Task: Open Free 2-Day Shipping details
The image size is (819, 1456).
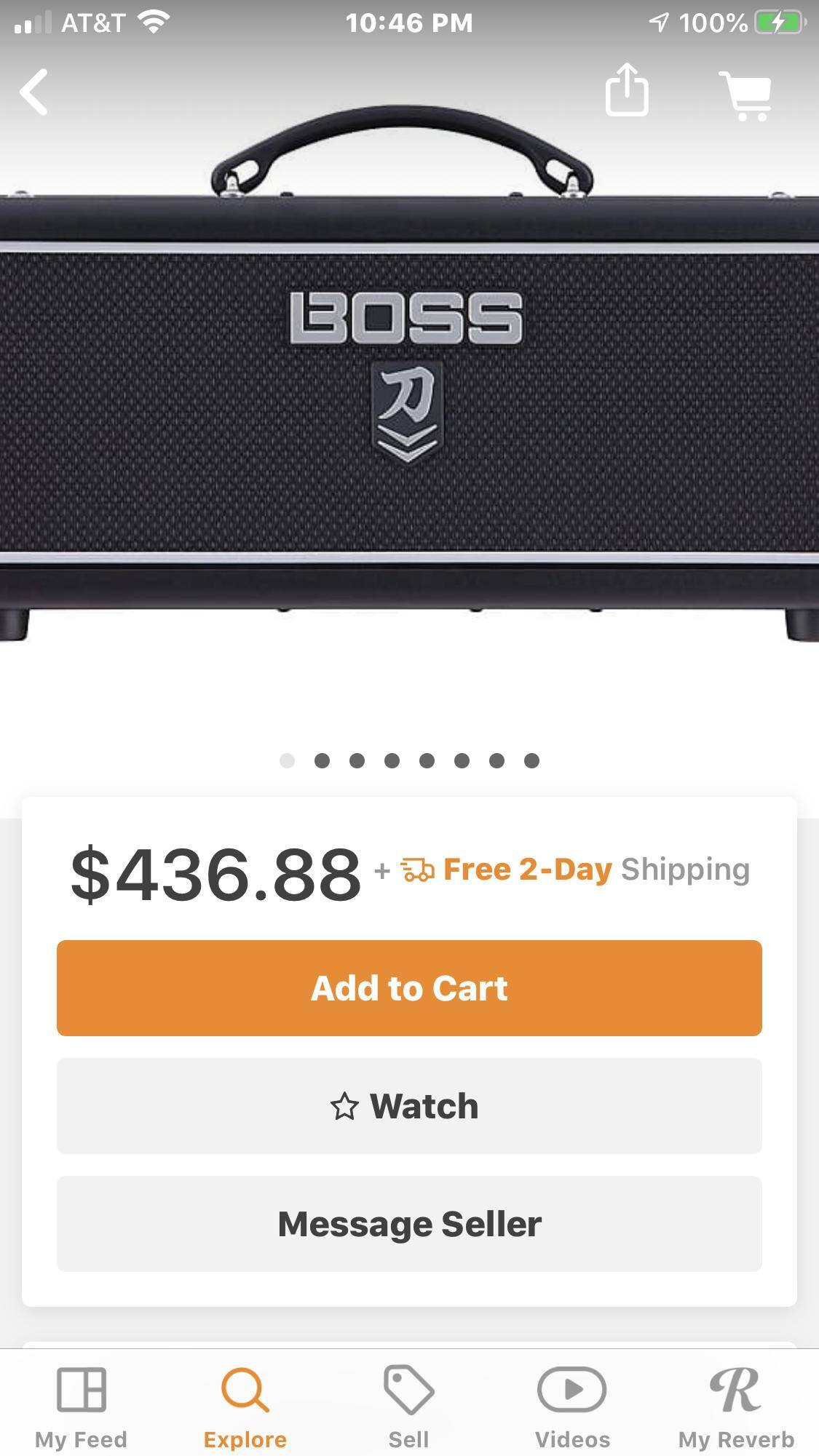Action: pos(596,870)
